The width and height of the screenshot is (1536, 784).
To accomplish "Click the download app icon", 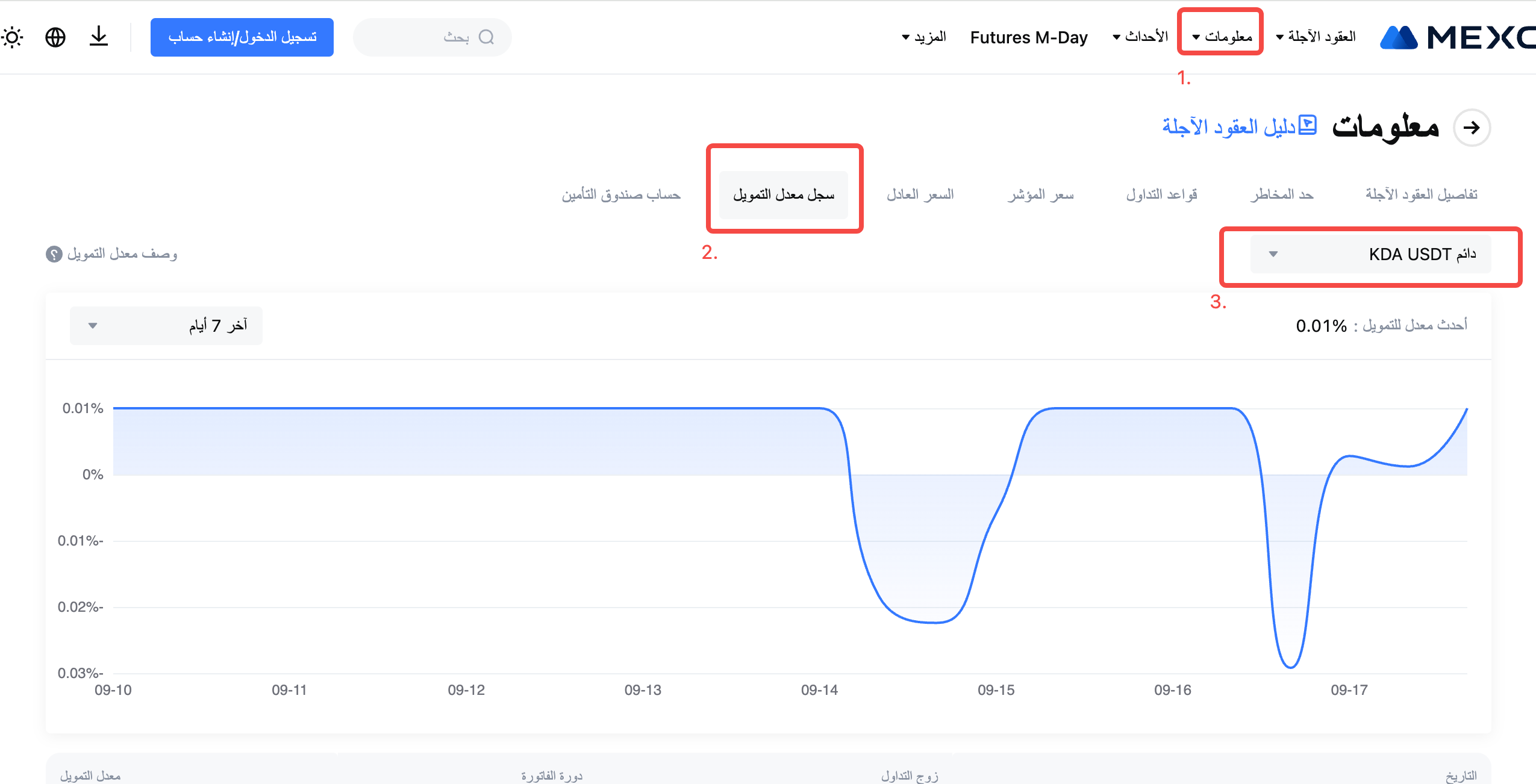I will pos(99,37).
